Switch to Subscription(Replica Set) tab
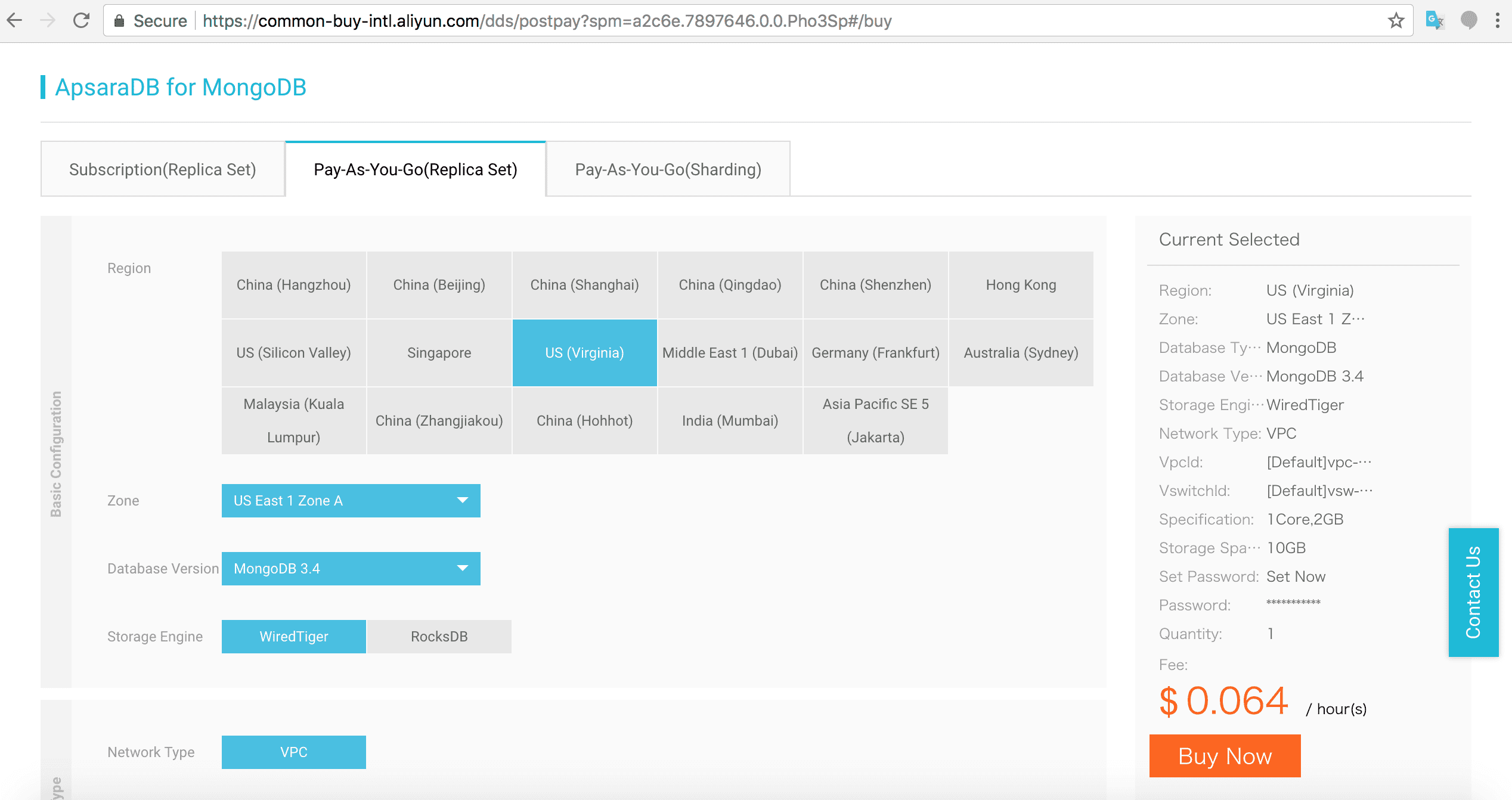 (163, 169)
